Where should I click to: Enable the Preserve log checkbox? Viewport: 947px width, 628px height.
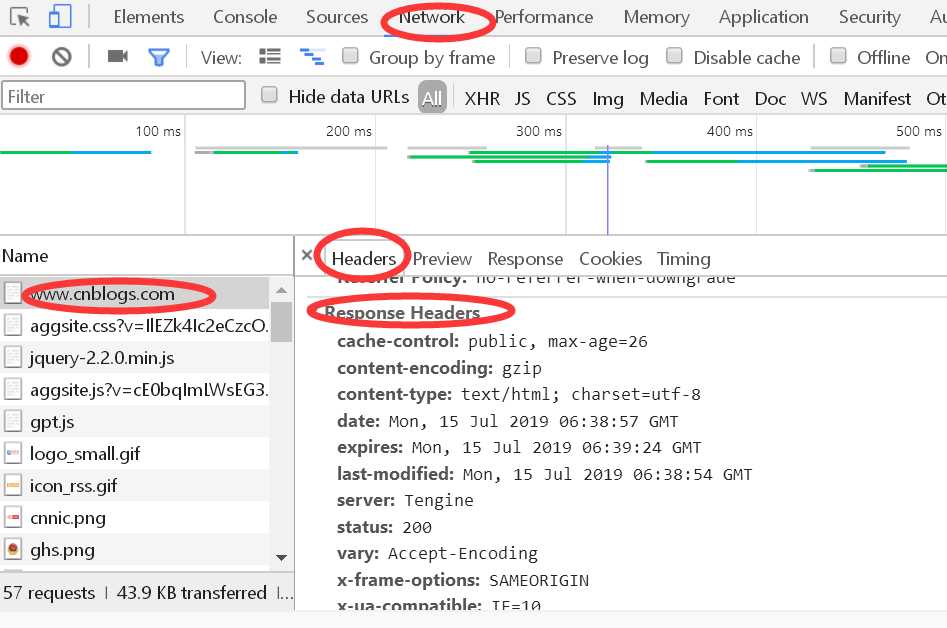[x=533, y=56]
